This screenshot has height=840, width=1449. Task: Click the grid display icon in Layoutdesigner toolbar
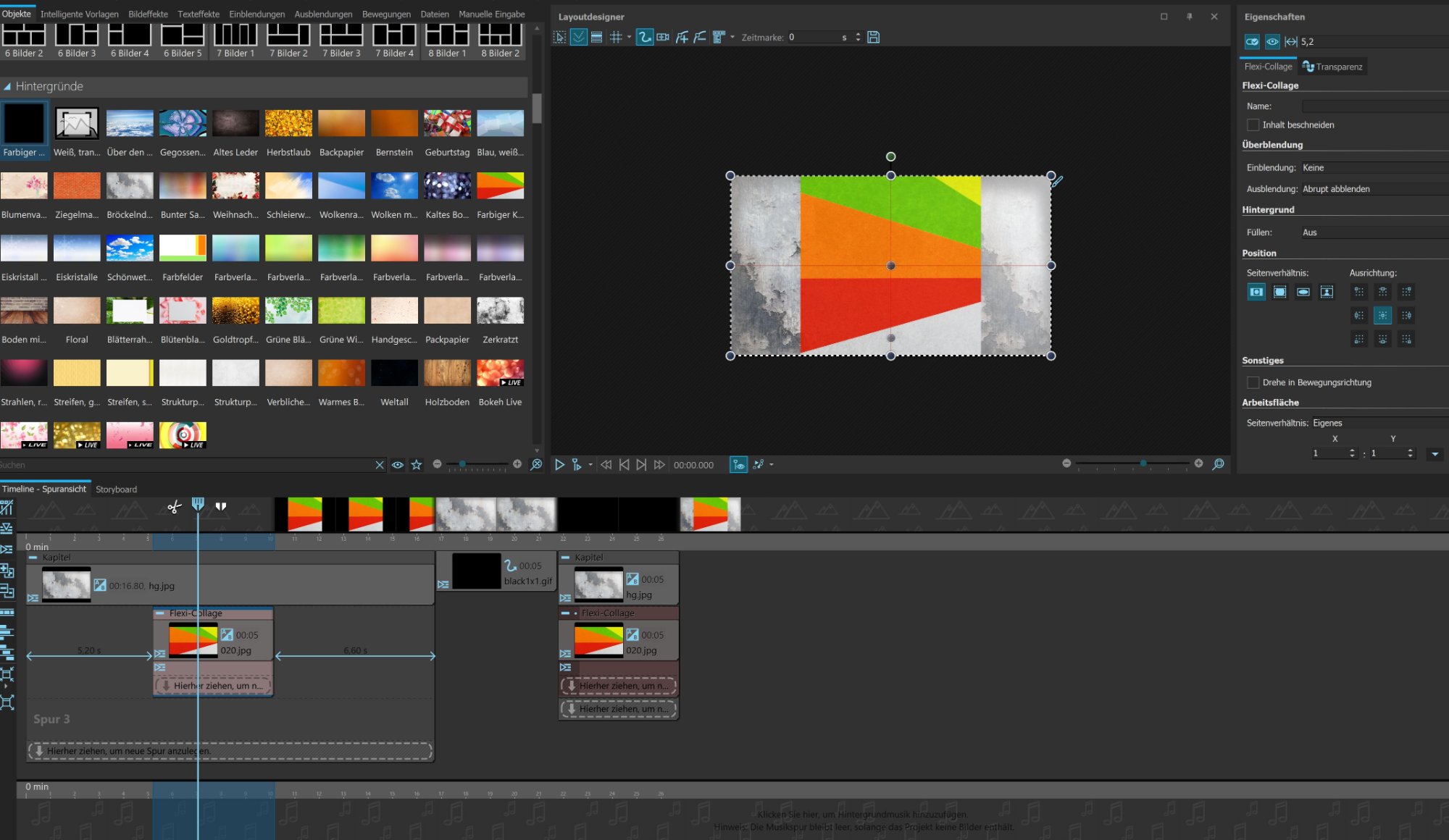tap(616, 37)
